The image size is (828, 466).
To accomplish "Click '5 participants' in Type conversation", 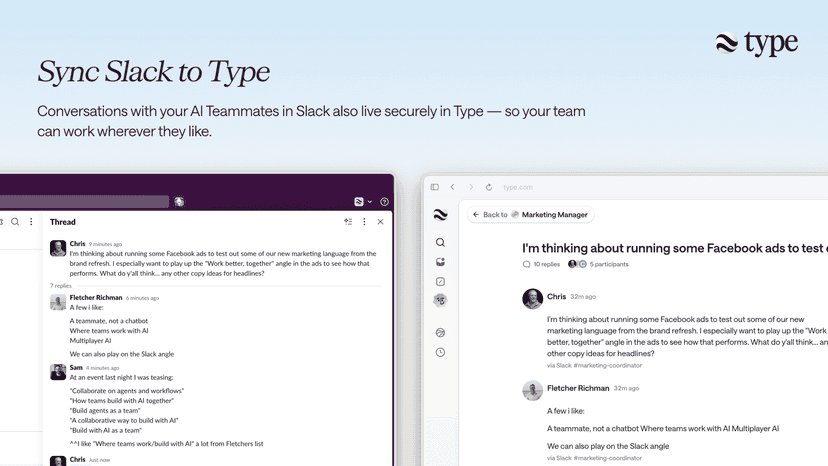I will click(x=609, y=264).
